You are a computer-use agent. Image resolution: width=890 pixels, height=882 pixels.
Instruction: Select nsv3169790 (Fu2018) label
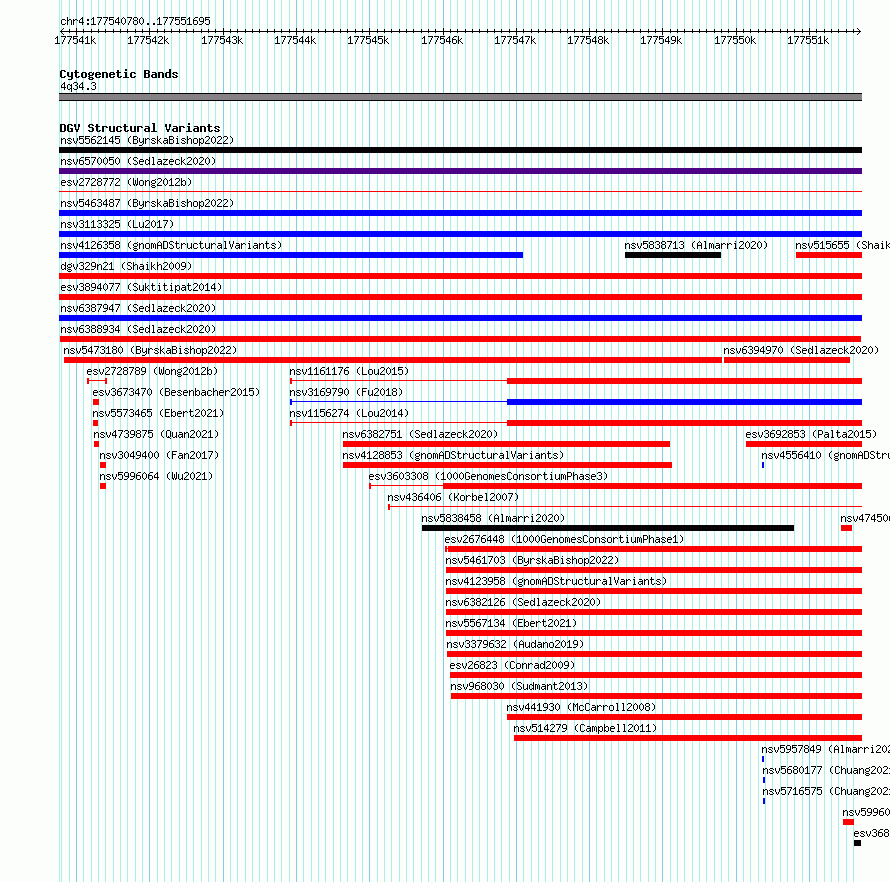coord(346,392)
